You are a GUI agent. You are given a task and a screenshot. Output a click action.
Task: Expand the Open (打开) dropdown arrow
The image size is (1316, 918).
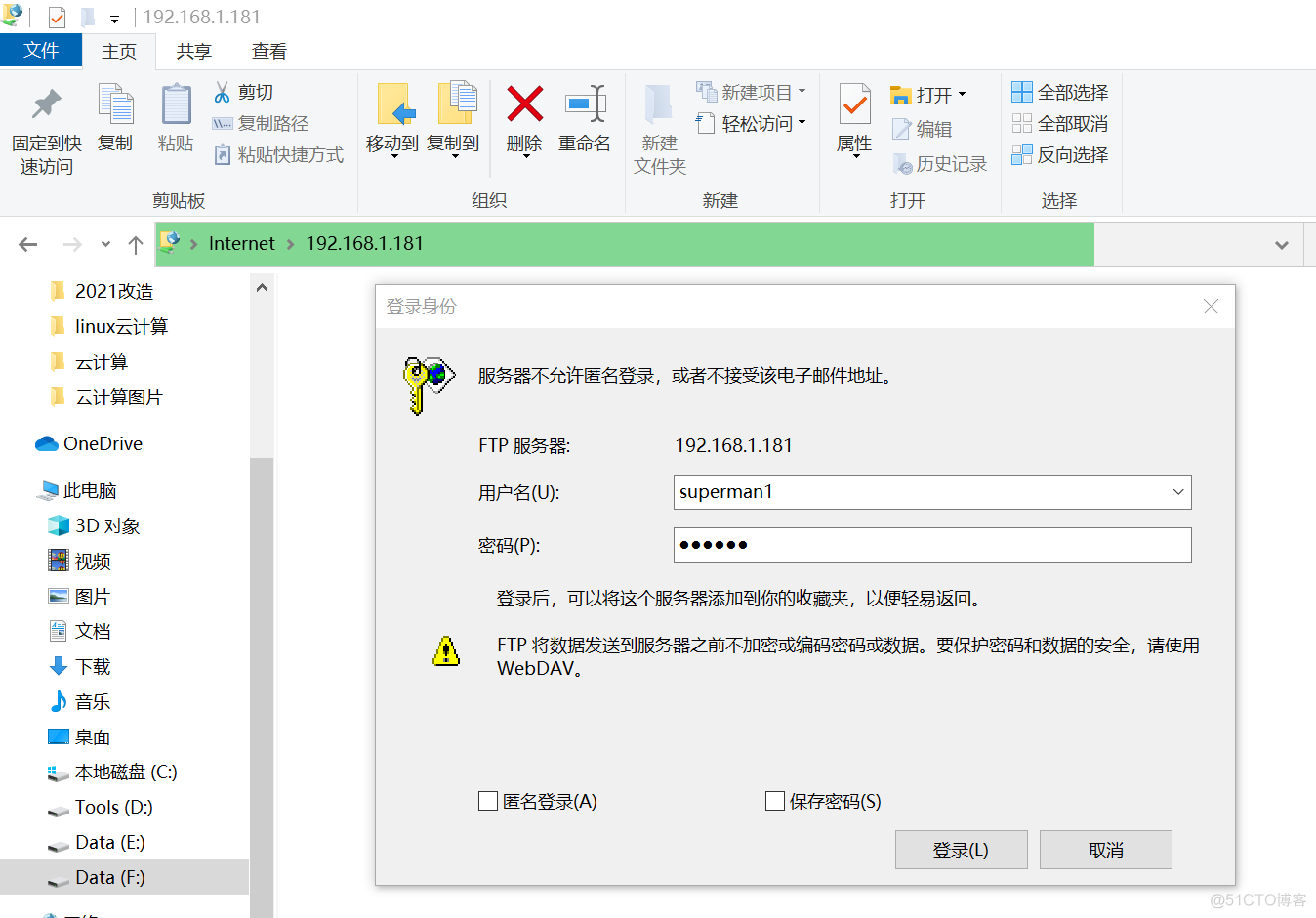click(963, 95)
